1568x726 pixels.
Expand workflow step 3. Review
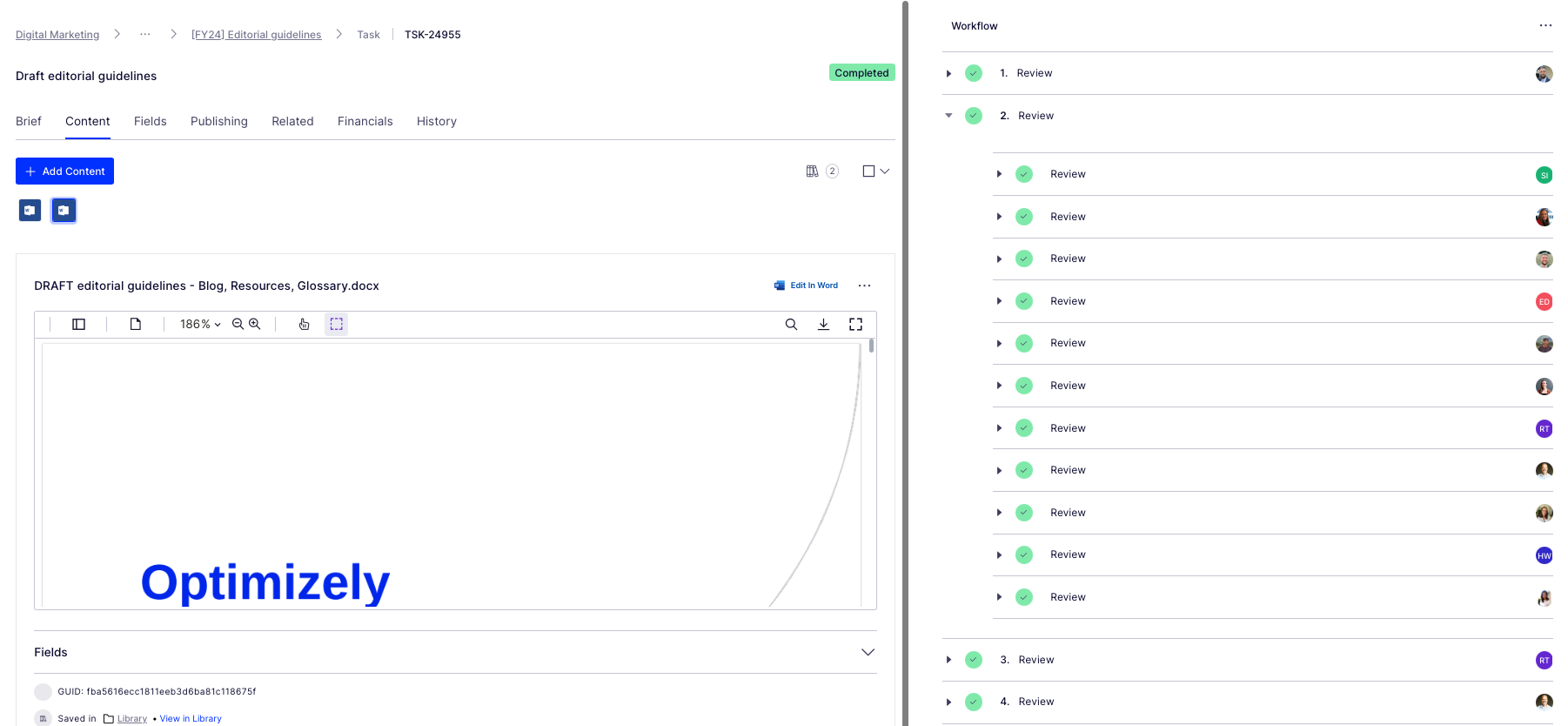click(948, 660)
